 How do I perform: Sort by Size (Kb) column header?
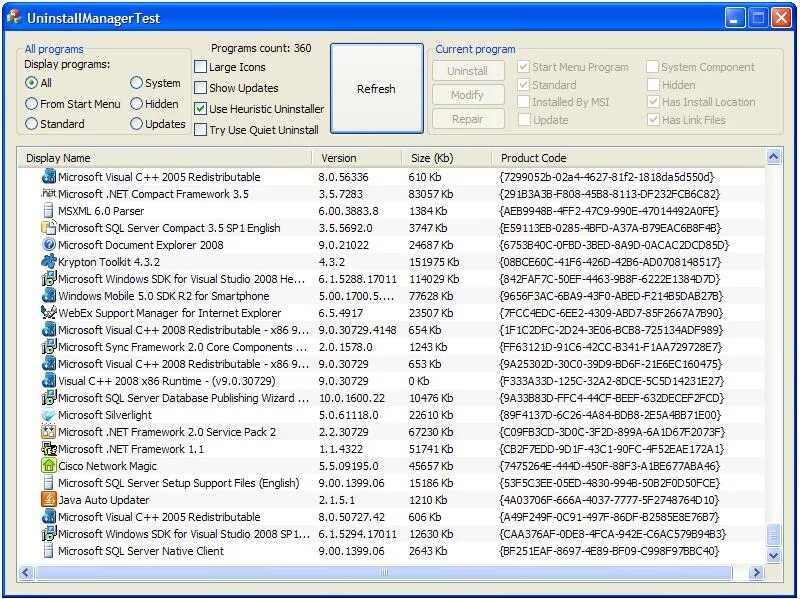tap(446, 158)
